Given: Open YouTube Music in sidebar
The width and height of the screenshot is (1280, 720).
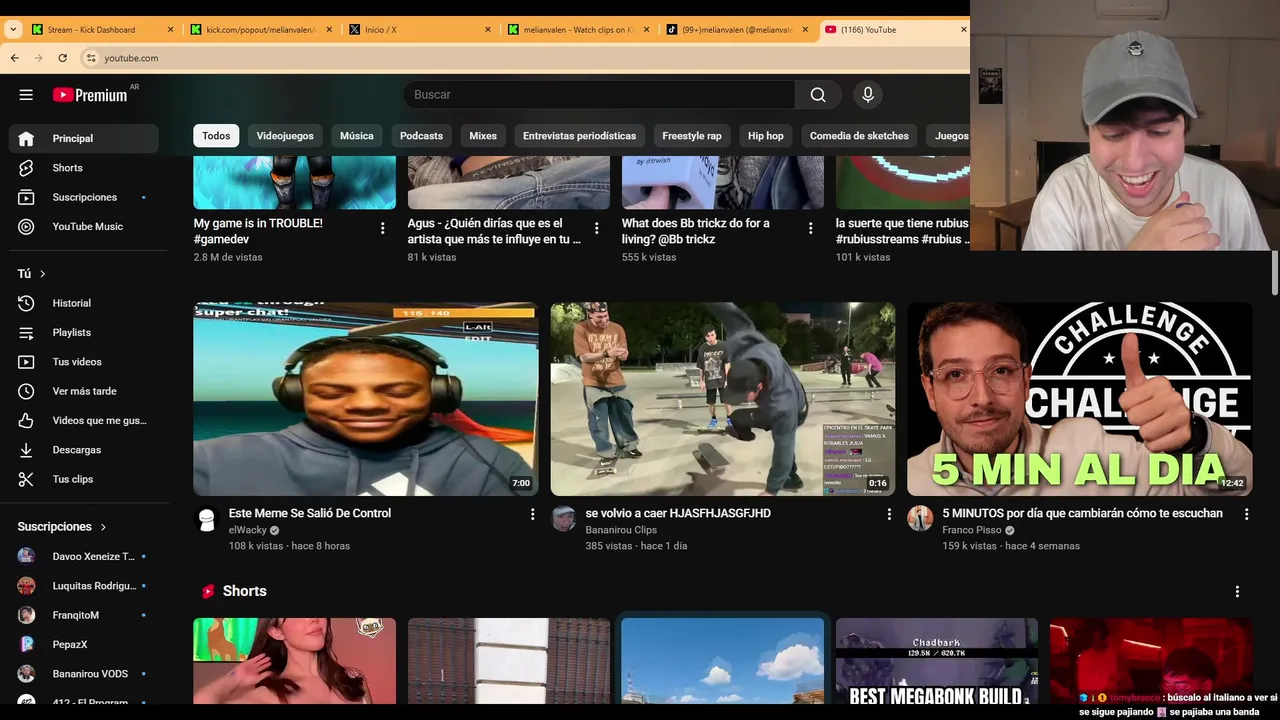Looking at the screenshot, I should pyautogui.click(x=83, y=226).
